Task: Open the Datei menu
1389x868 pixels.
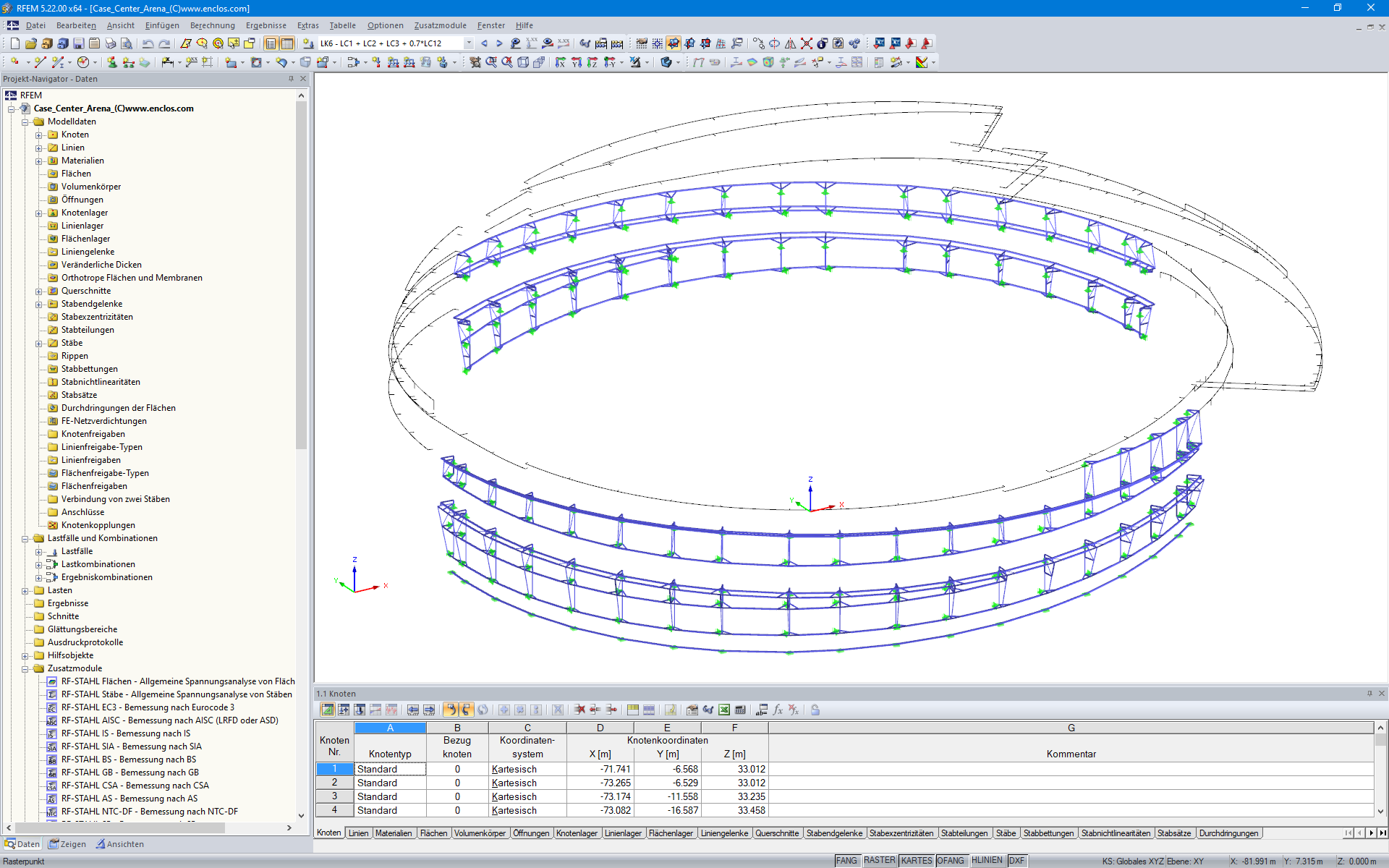Action: [35, 25]
